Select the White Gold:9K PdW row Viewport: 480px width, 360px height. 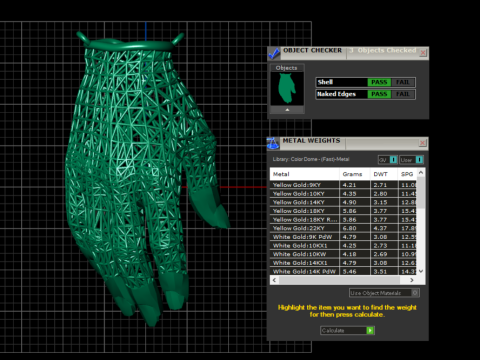tap(343, 237)
